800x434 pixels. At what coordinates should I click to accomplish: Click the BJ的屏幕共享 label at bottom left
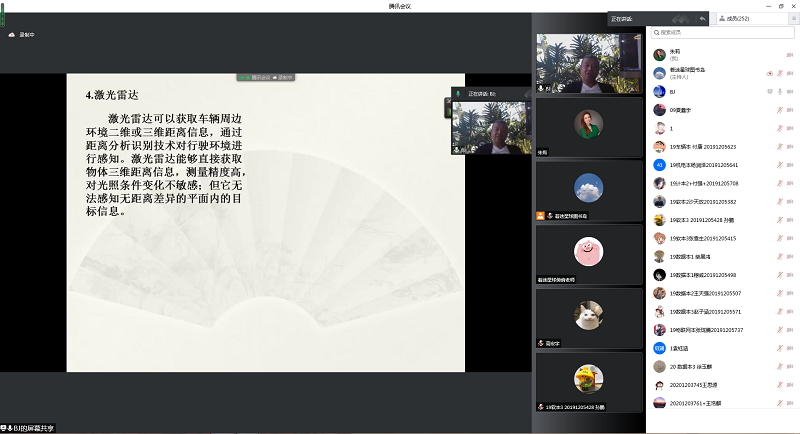coord(28,428)
